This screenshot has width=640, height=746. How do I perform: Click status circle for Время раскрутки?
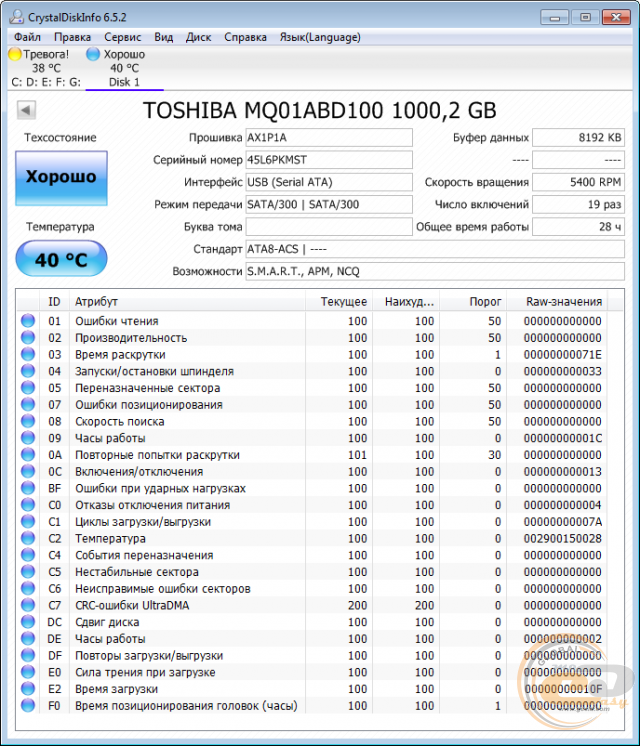tap(28, 354)
